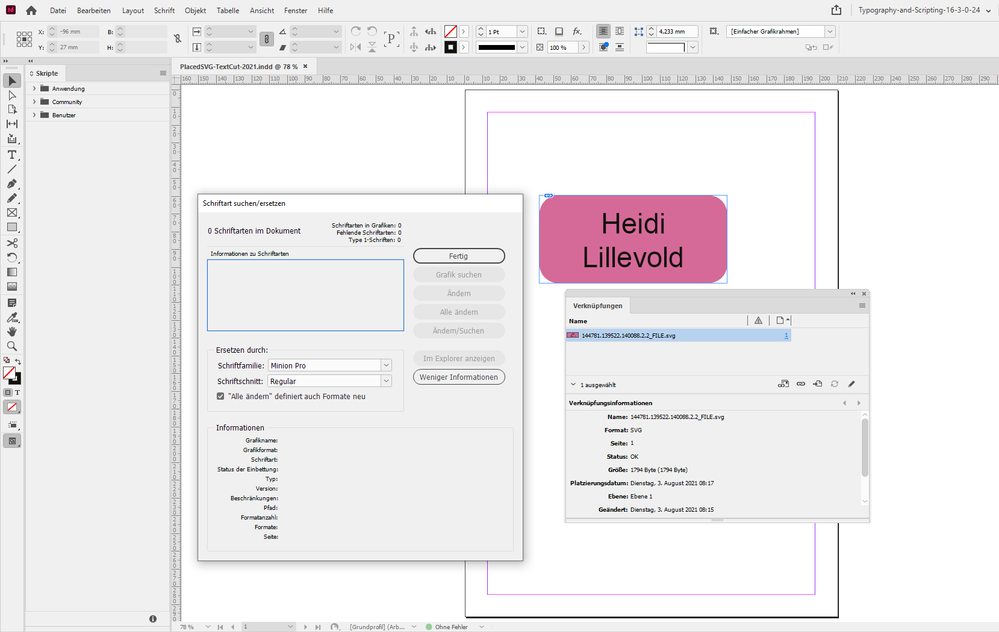Screen dimensions: 999x632
Task: Select the Pen tool
Action: pos(12,183)
